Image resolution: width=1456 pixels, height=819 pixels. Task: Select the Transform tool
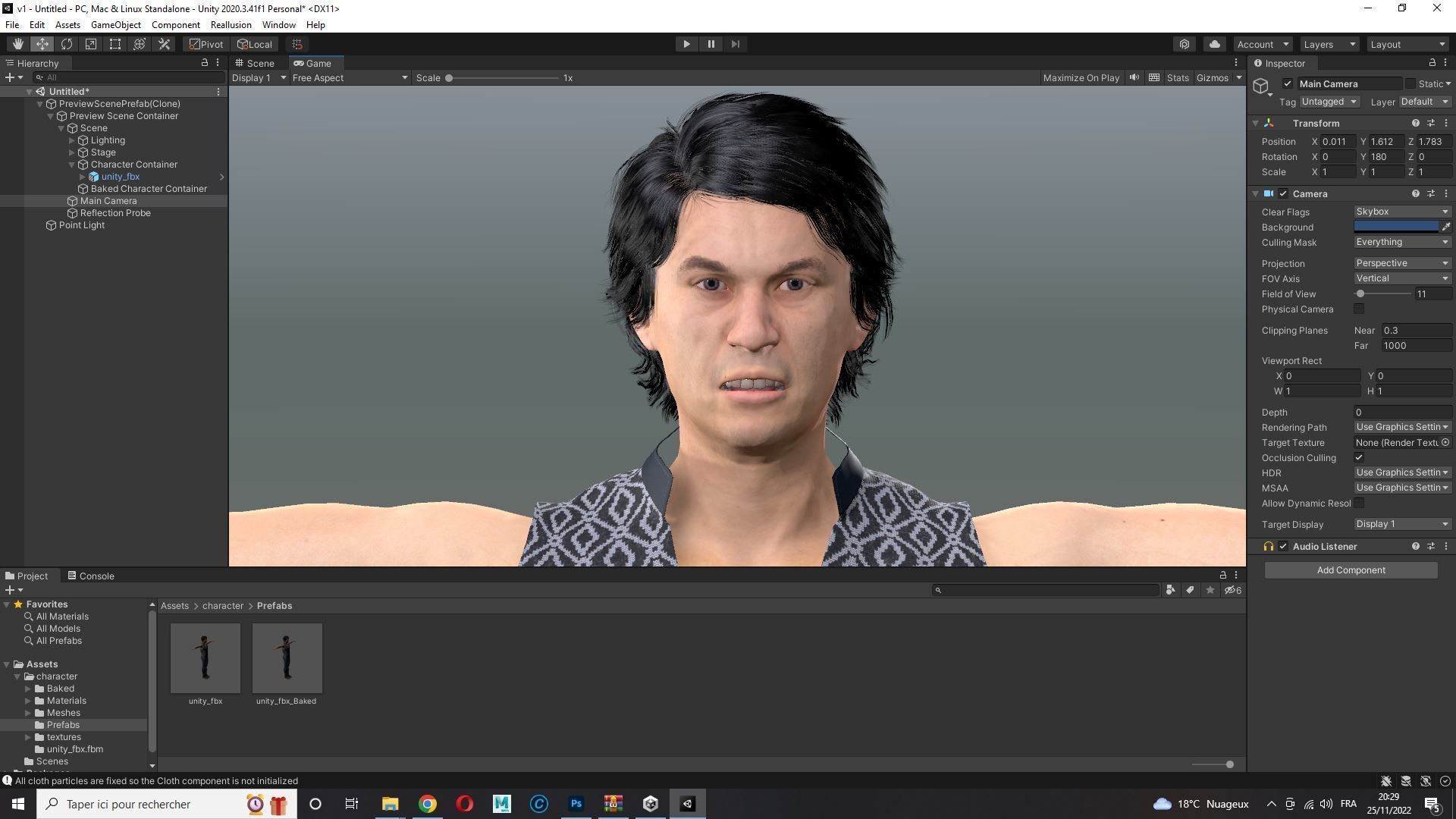(139, 44)
